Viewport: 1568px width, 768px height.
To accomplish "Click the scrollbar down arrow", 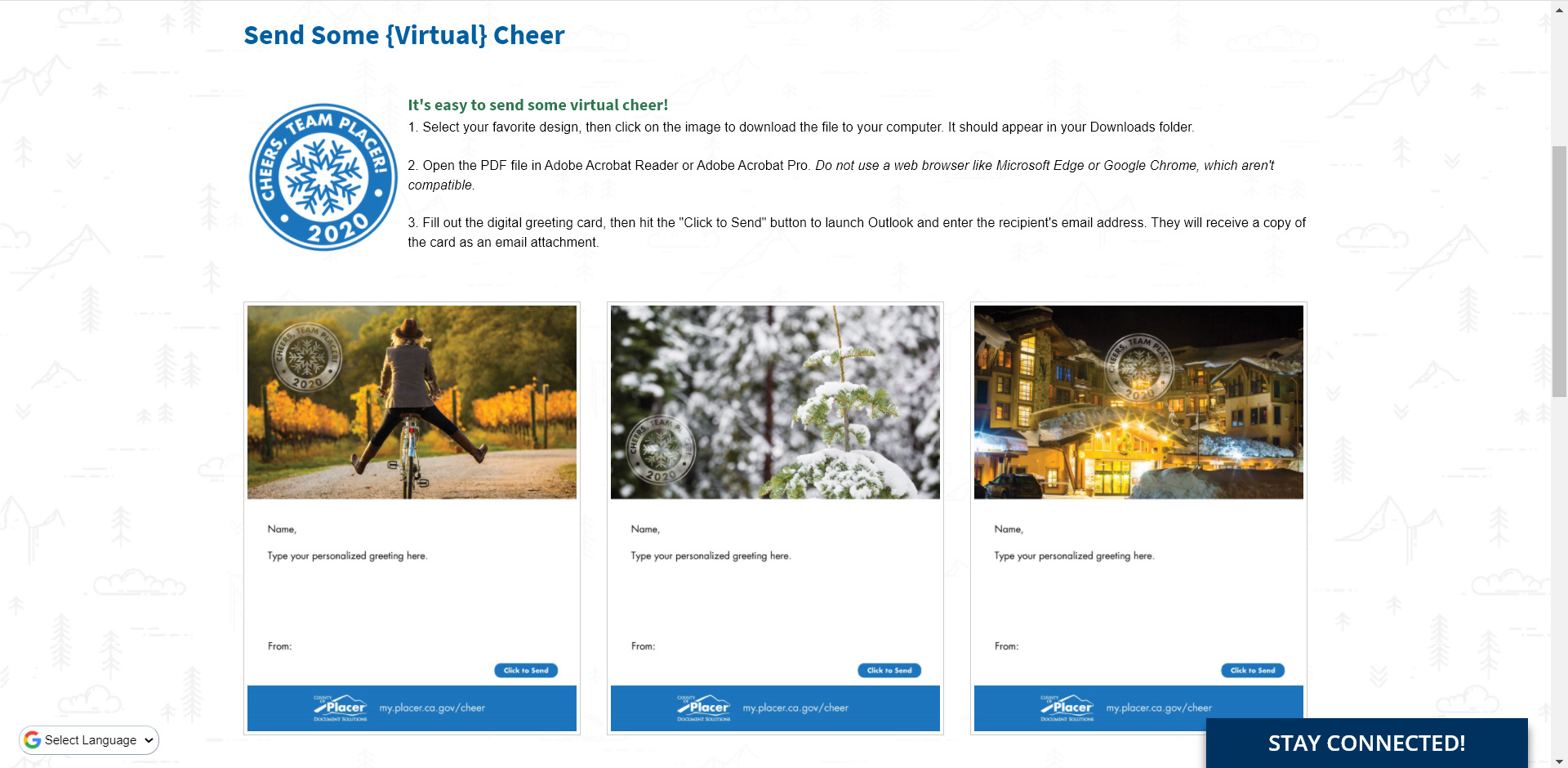I will tap(1559, 761).
